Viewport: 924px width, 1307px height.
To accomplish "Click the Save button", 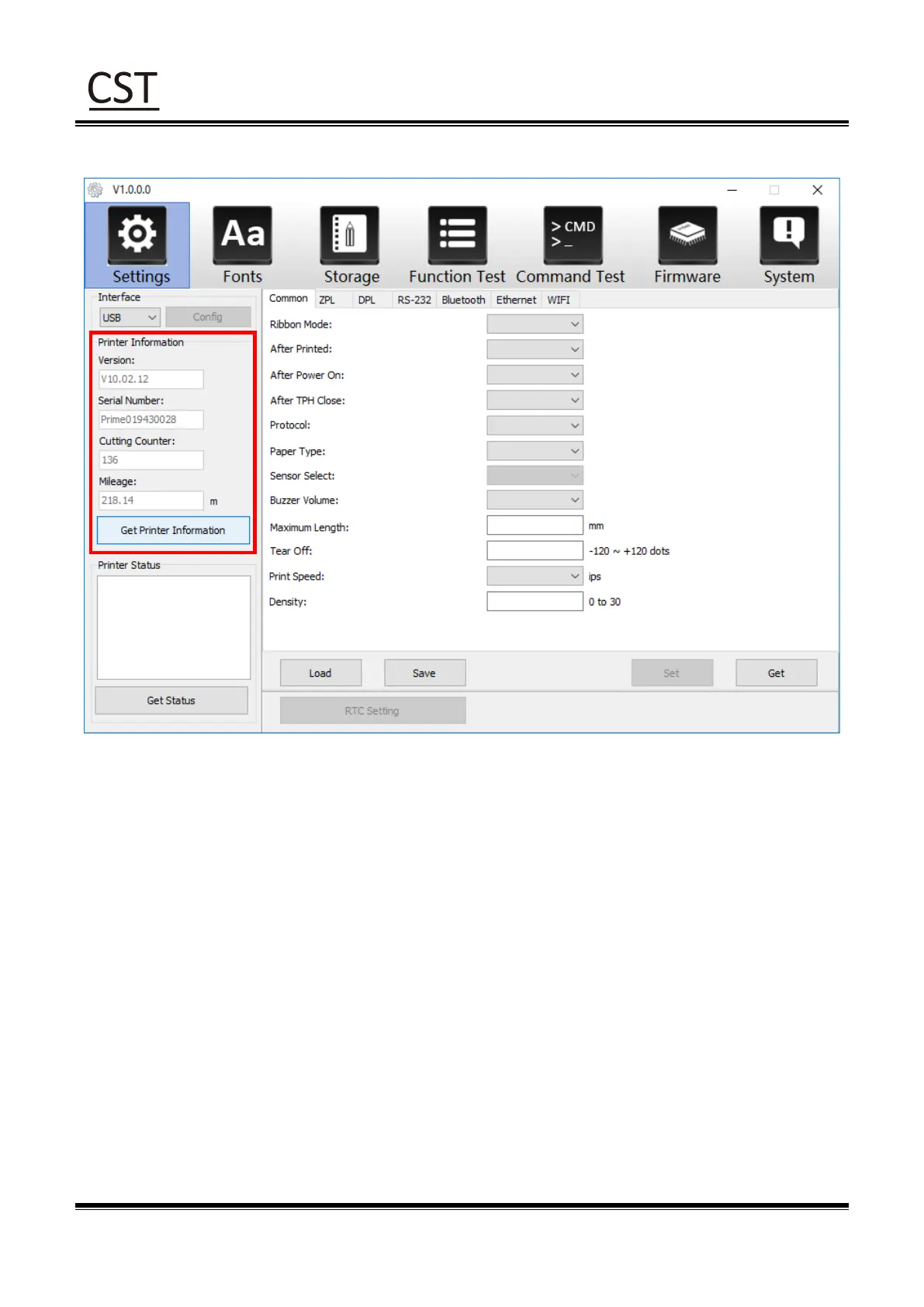I will pyautogui.click(x=424, y=673).
